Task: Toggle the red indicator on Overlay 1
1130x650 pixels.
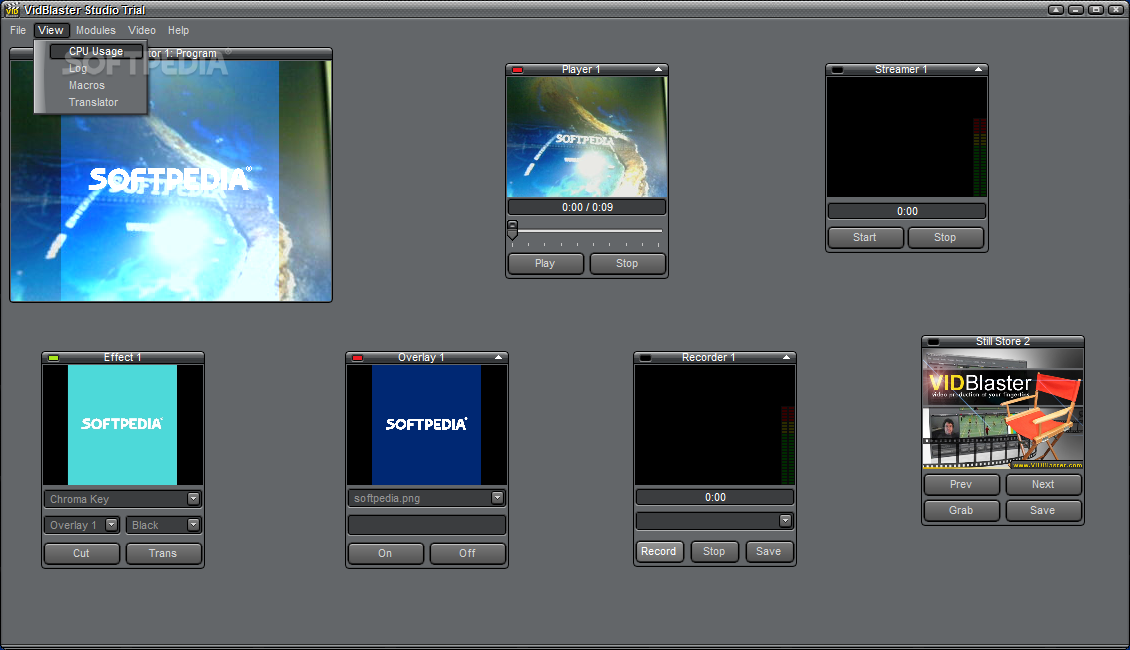Action: click(357, 358)
